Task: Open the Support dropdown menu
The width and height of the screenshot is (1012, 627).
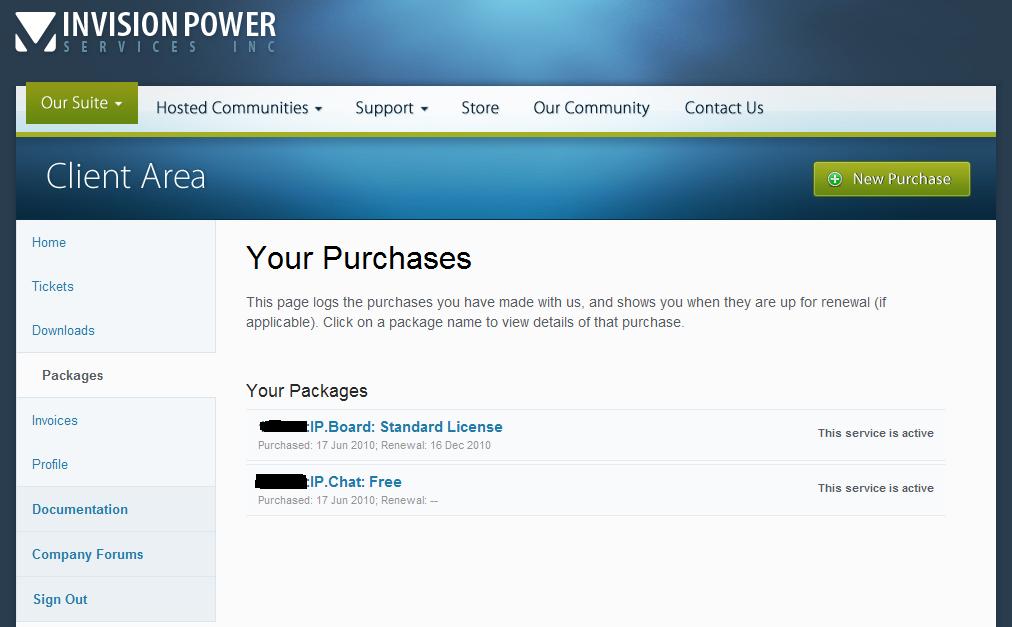Action: pos(391,108)
